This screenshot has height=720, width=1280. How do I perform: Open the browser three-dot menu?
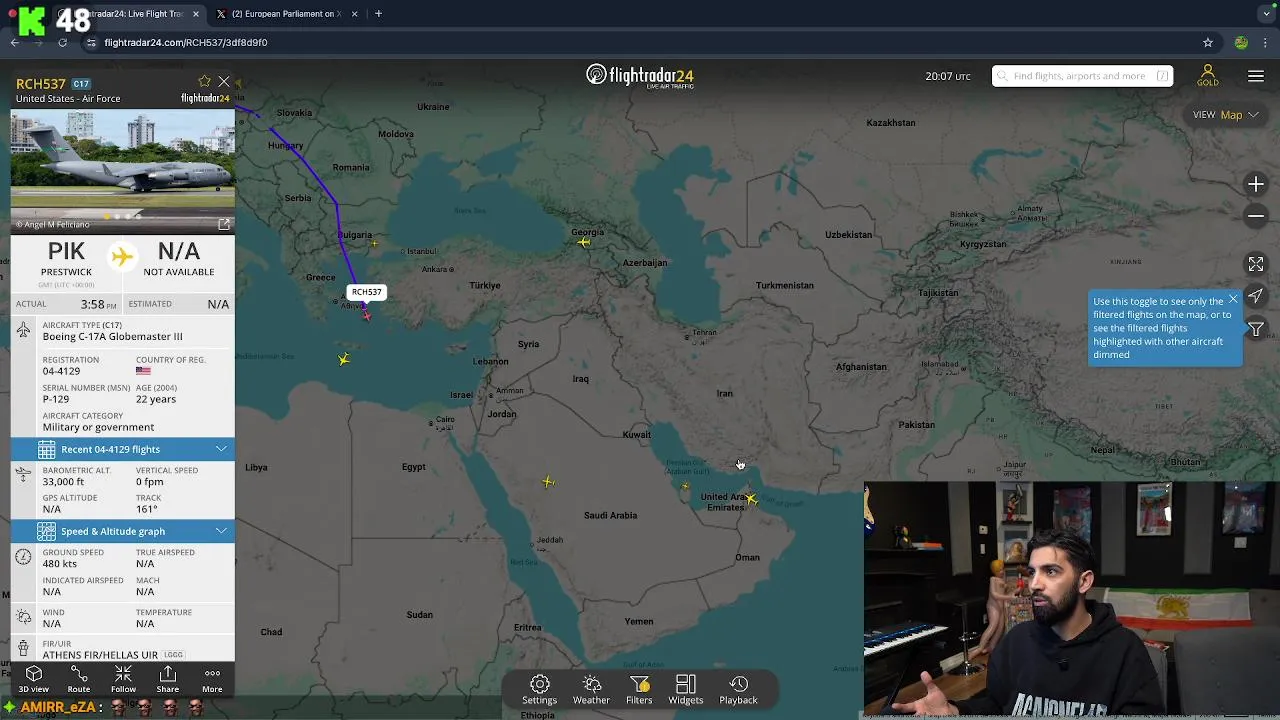(1266, 43)
